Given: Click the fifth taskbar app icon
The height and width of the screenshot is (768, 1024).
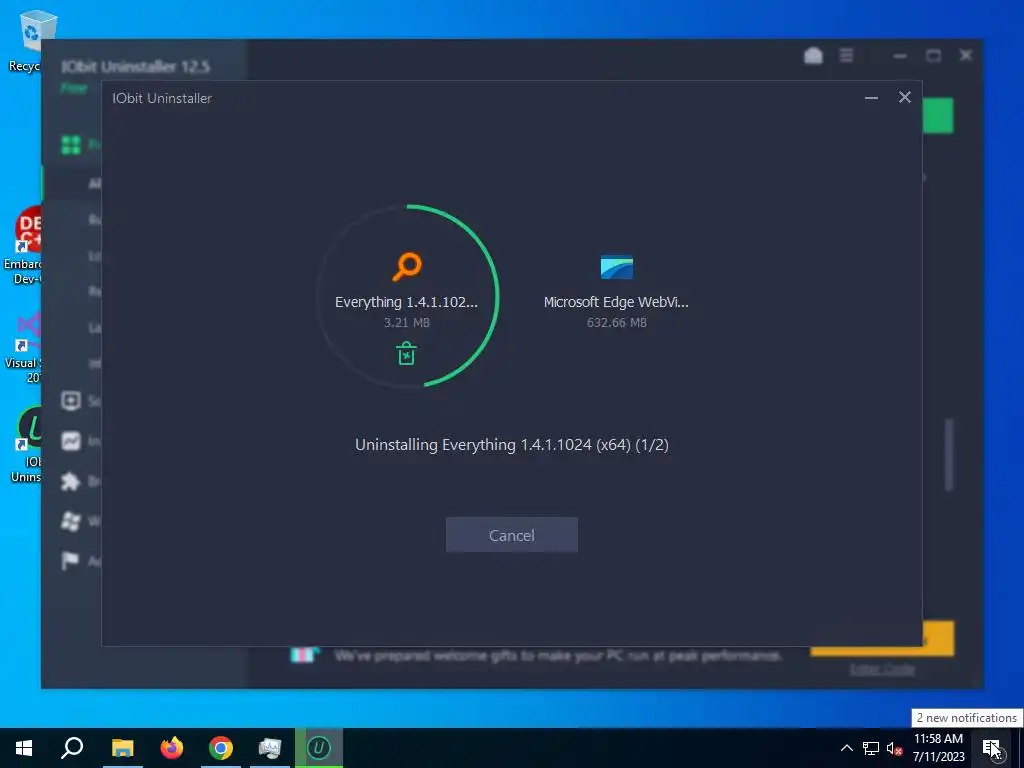Looking at the screenshot, I should [270, 748].
